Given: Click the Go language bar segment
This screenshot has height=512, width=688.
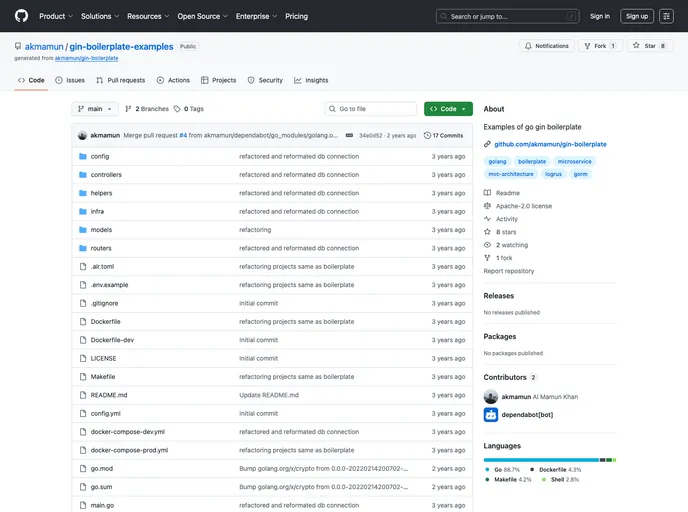Looking at the screenshot, I should [x=541, y=460].
